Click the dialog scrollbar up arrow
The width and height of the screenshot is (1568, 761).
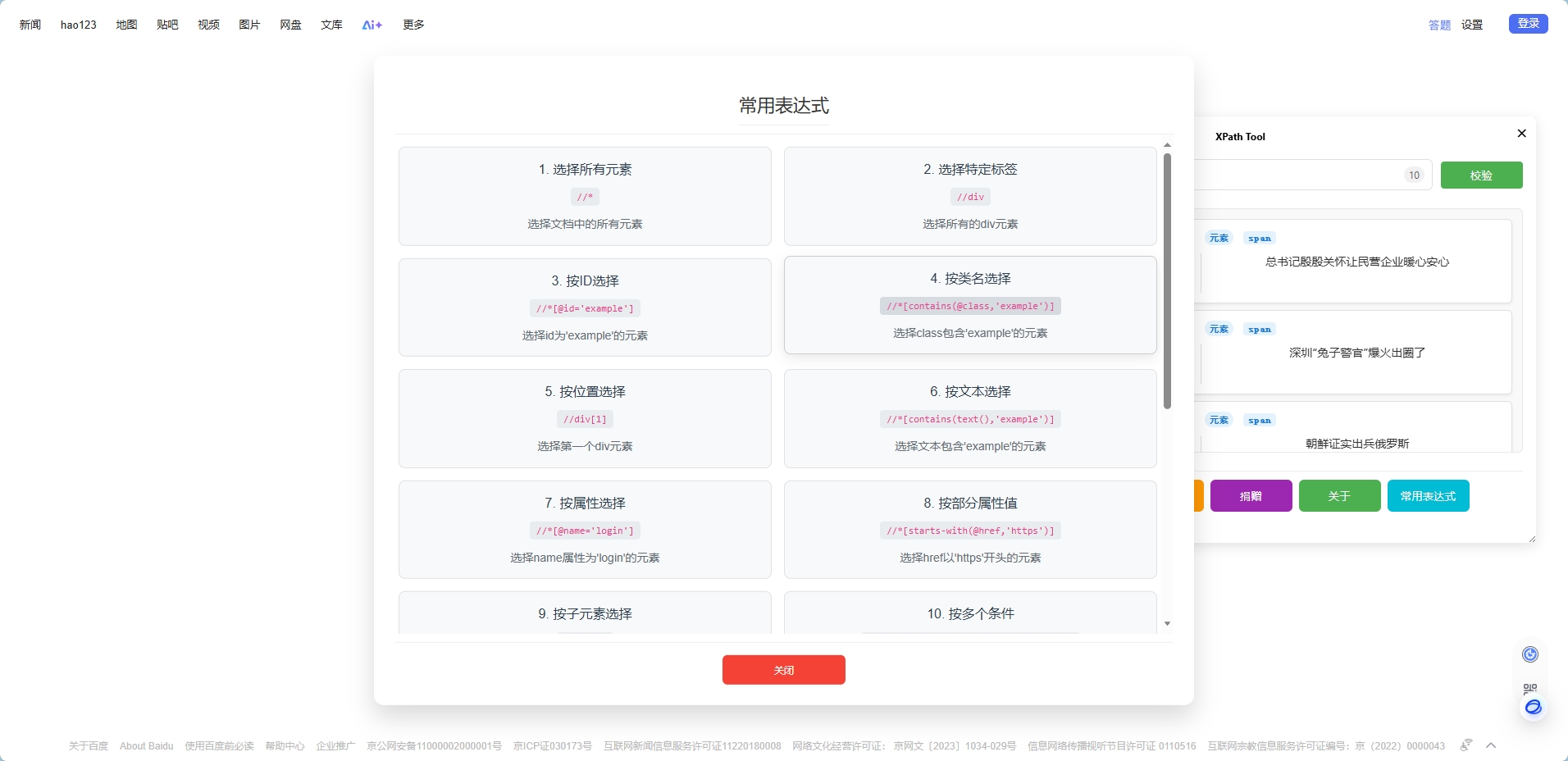click(1167, 145)
